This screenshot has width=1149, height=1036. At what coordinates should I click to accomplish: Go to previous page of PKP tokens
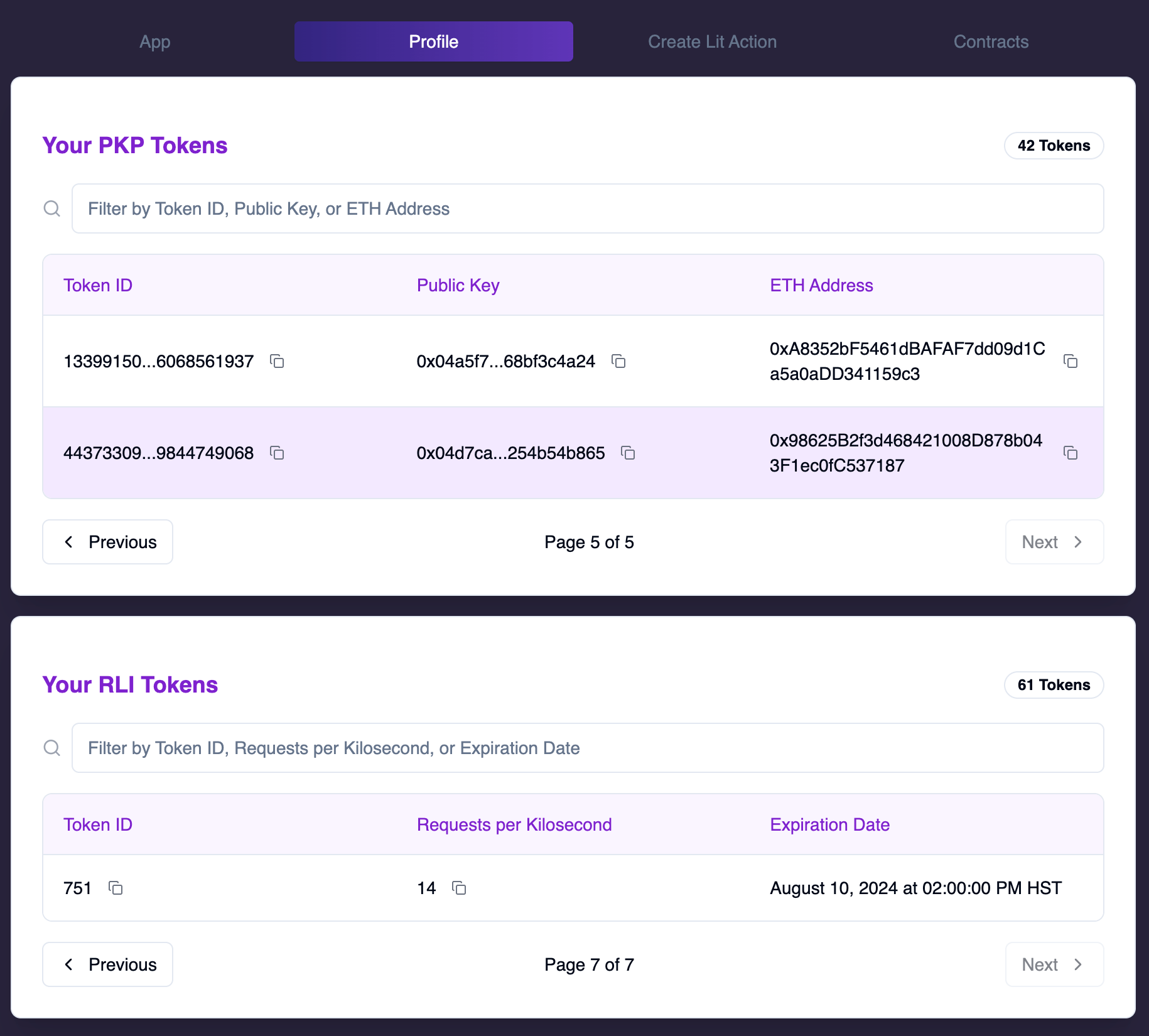click(x=108, y=542)
